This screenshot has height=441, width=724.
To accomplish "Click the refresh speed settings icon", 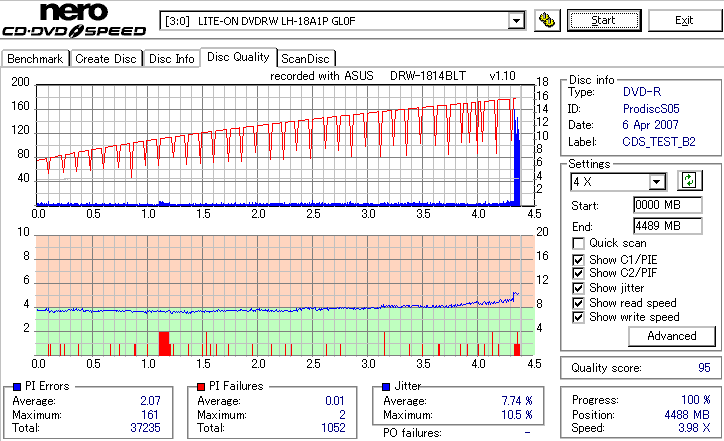I will 689,181.
